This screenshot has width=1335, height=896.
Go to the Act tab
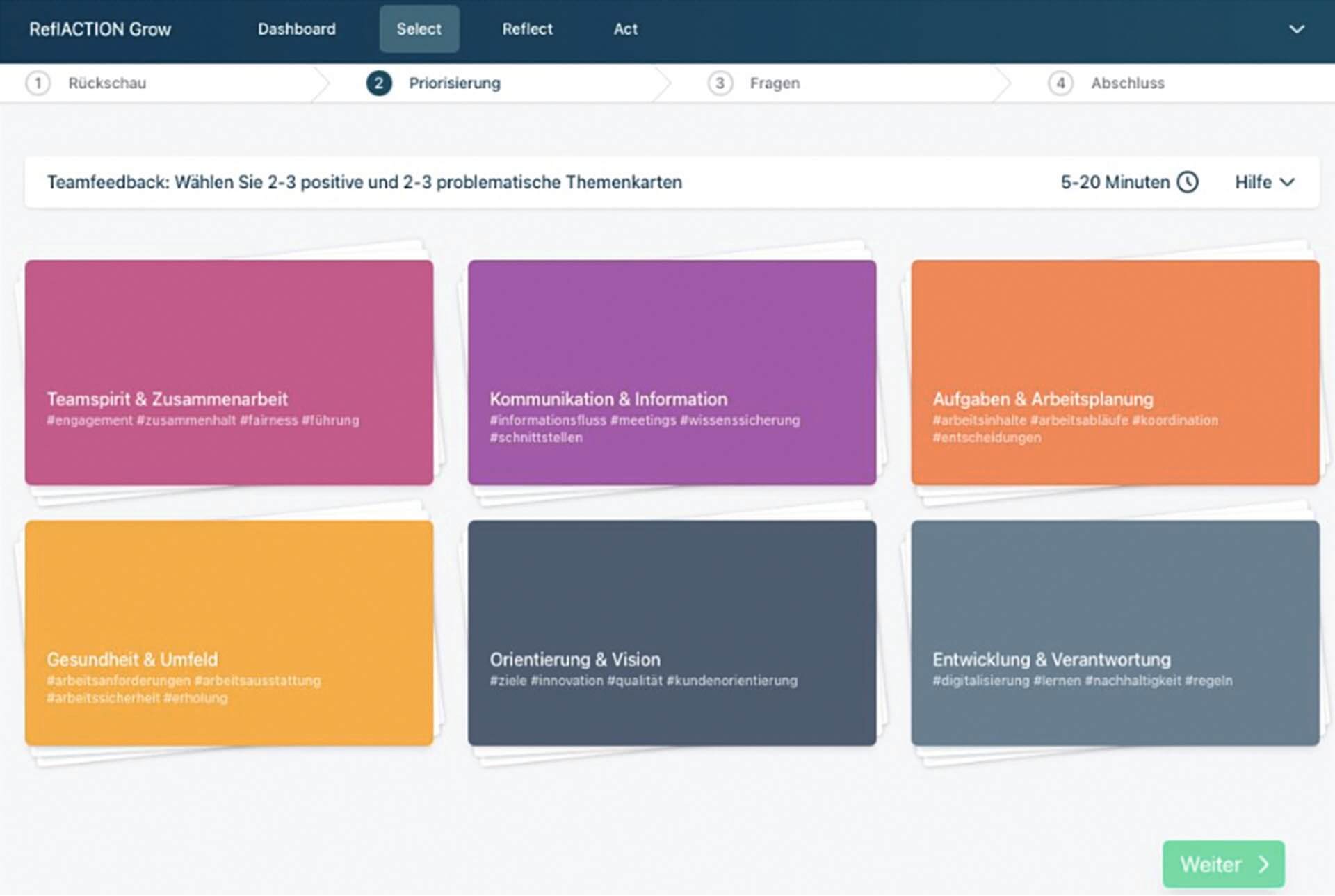[625, 29]
